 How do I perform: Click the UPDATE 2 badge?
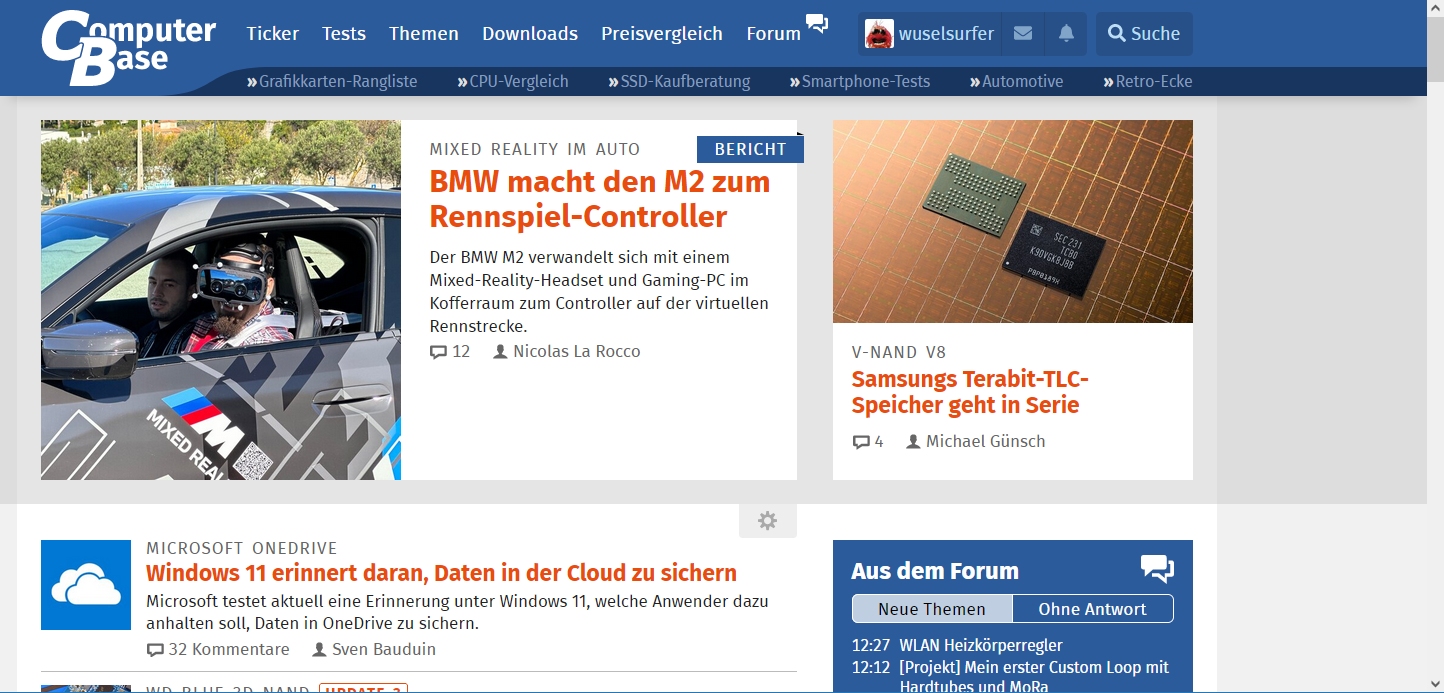coord(363,688)
